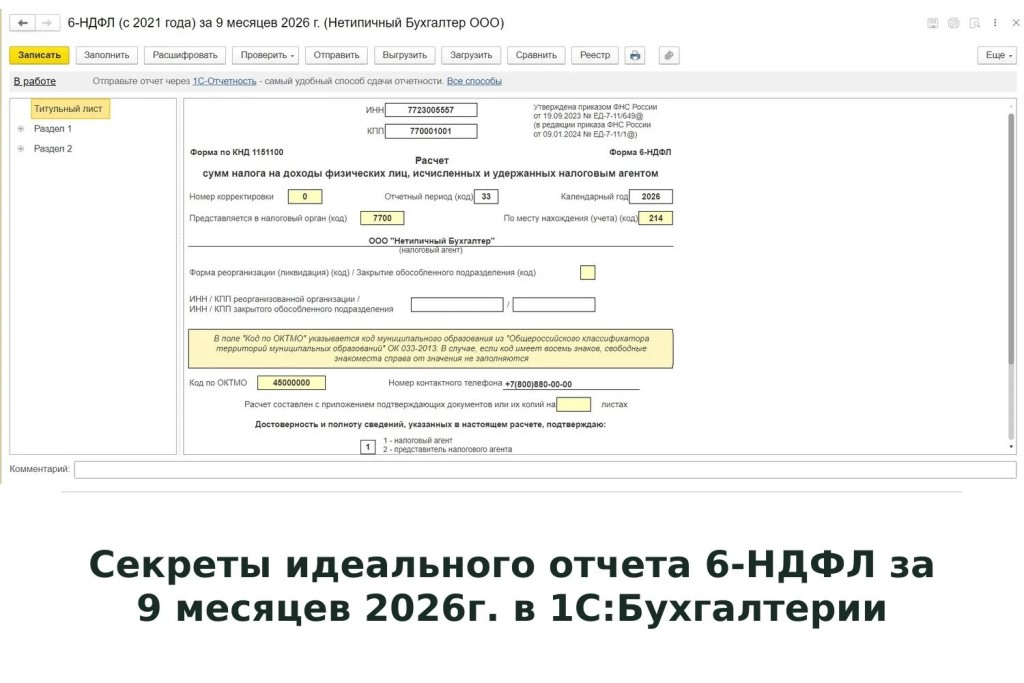
Task: Click the Комментарий input field
Action: tap(545, 469)
